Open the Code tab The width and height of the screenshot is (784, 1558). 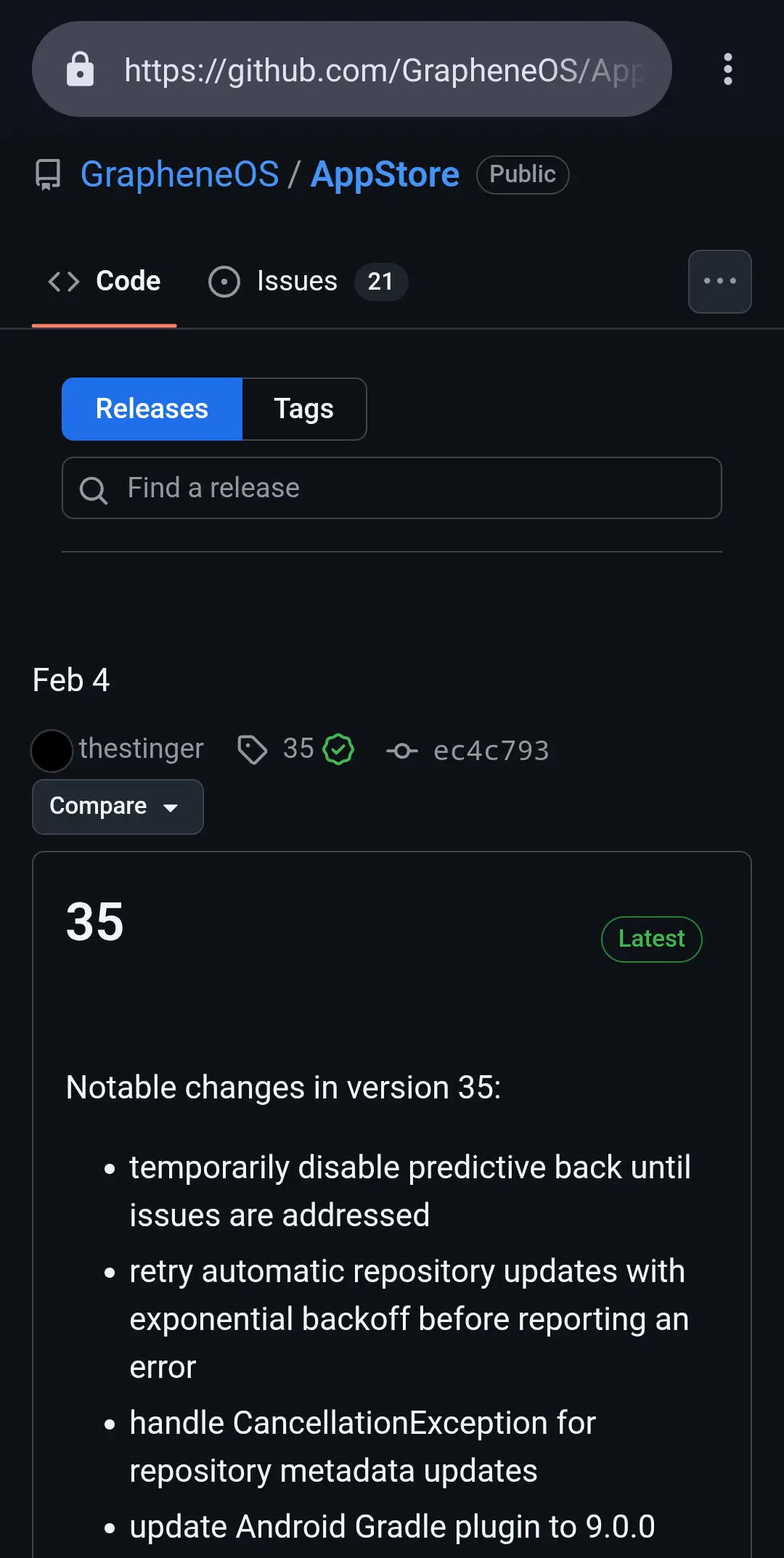(105, 282)
